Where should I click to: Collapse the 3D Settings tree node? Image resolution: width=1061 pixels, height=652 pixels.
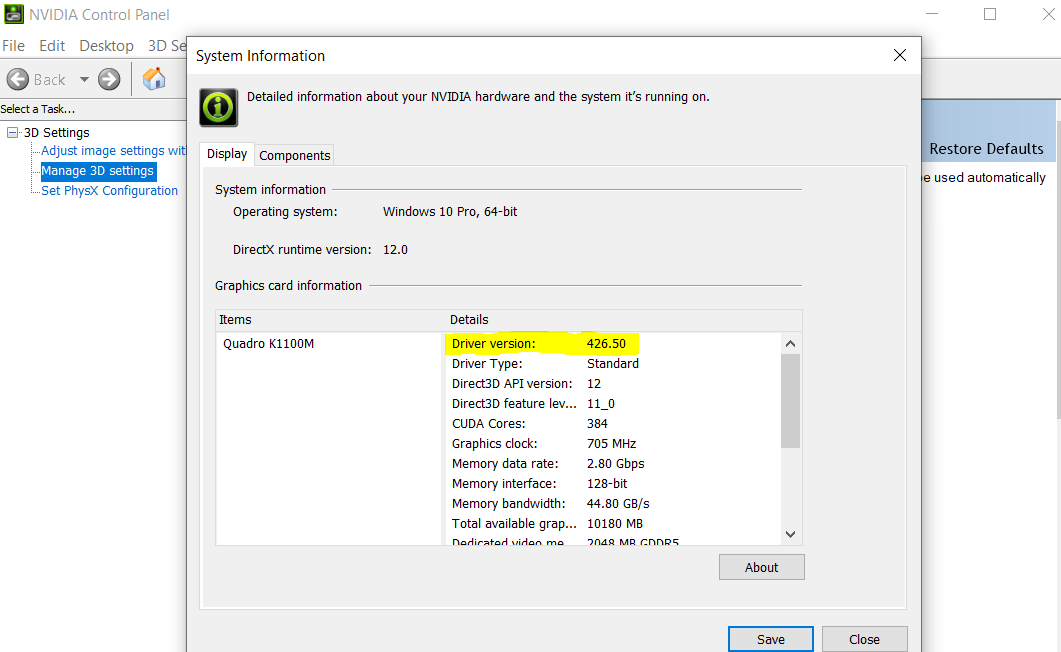tap(12, 133)
